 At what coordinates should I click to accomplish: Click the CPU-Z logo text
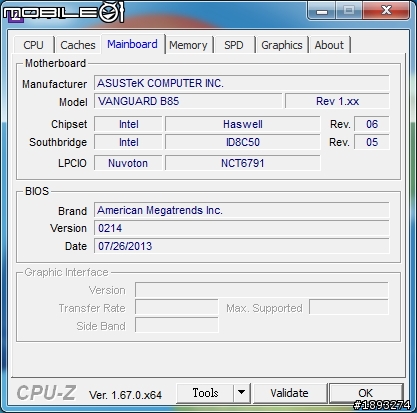[x=46, y=393]
